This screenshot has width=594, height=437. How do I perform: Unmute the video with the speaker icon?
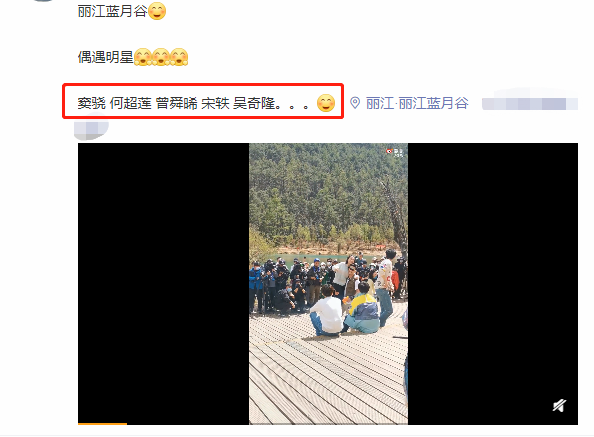559,406
